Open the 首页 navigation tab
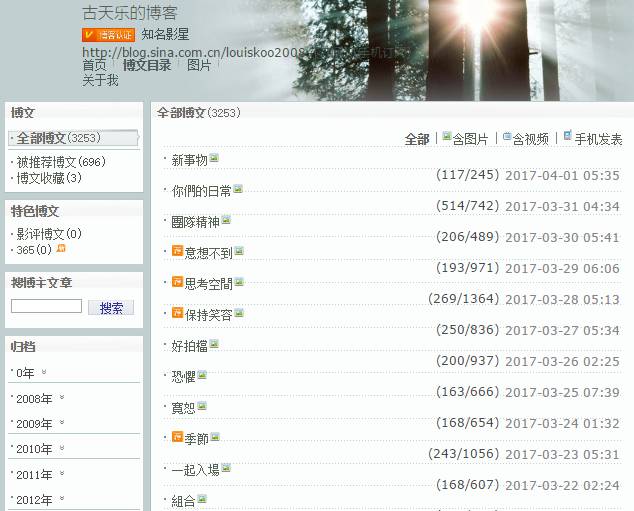The width and height of the screenshot is (634, 511). point(94,65)
